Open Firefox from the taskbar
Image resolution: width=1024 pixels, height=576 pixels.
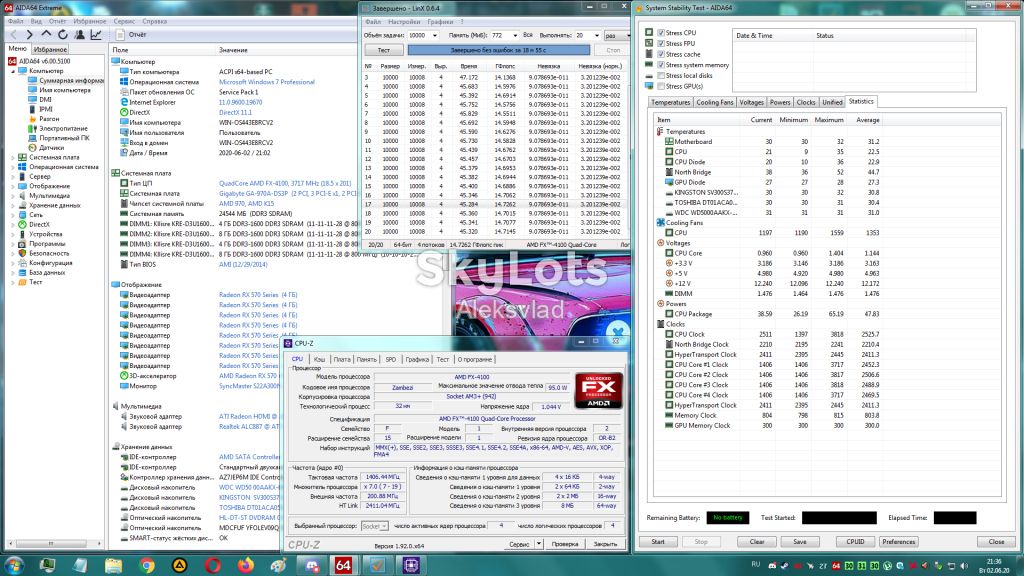point(246,566)
